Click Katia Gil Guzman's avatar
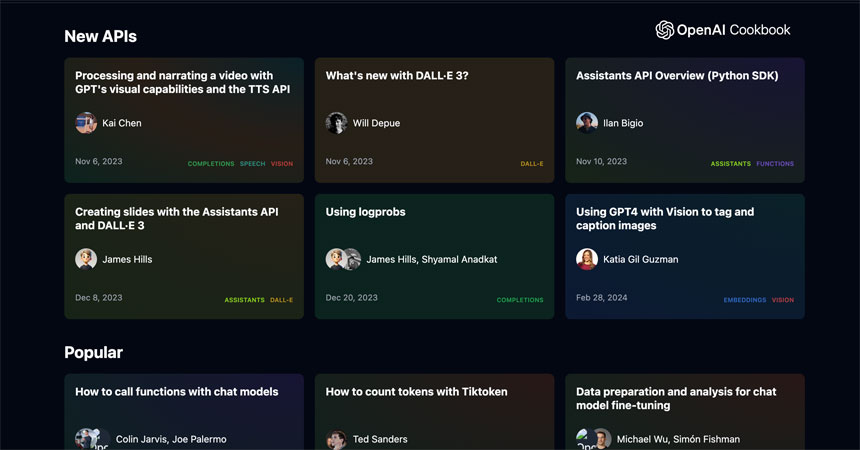Screen dimensions: 860x450 click(587, 259)
